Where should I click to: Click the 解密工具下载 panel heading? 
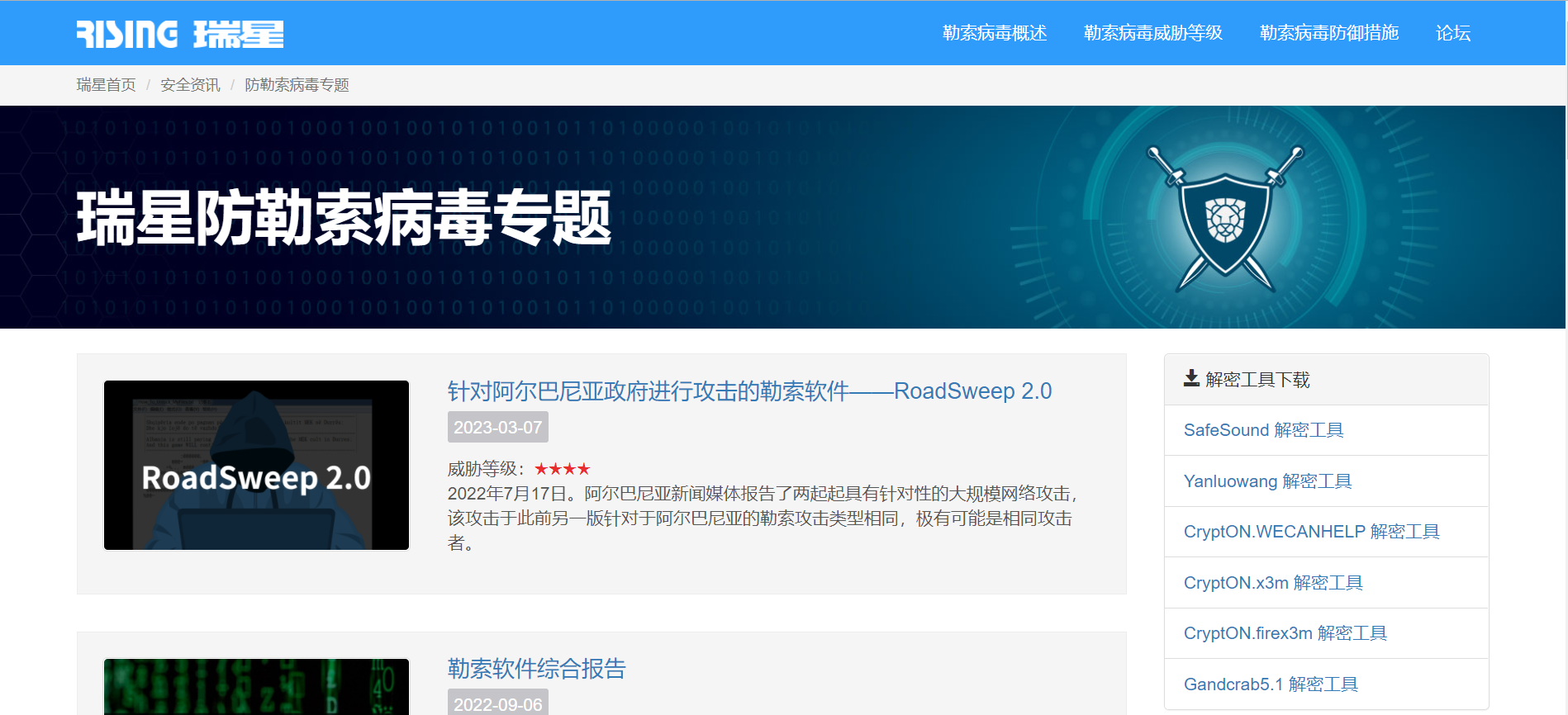click(x=1327, y=380)
